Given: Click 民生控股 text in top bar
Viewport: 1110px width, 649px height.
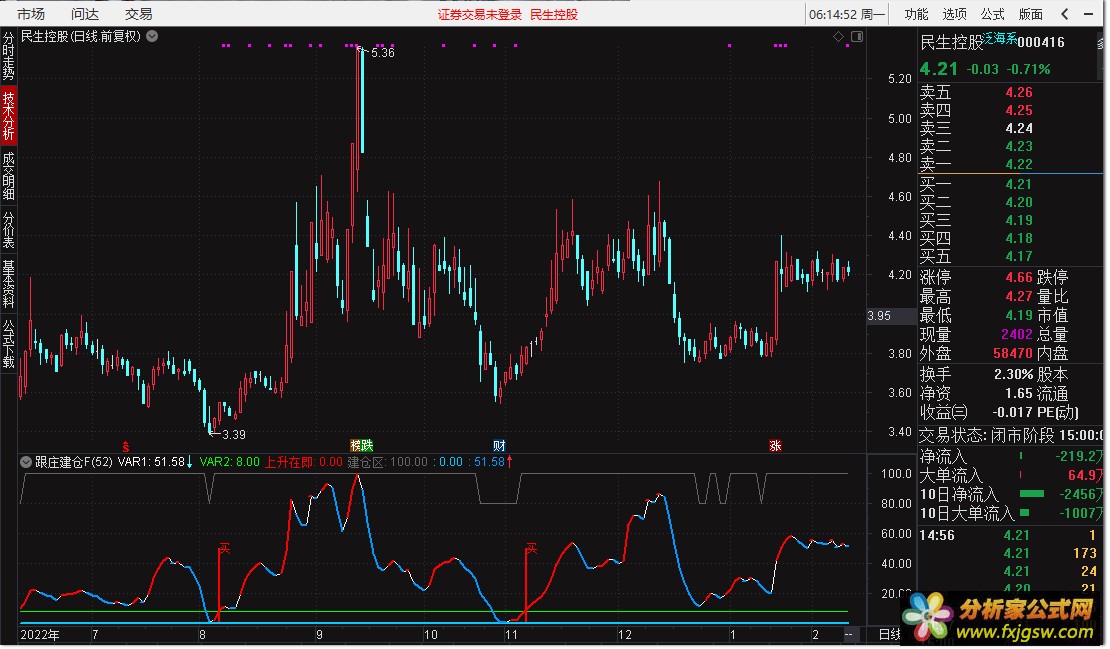Looking at the screenshot, I should (x=554, y=14).
